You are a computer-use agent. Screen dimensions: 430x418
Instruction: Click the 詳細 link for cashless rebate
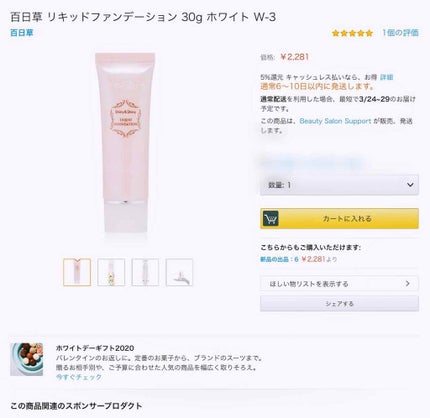coord(387,77)
